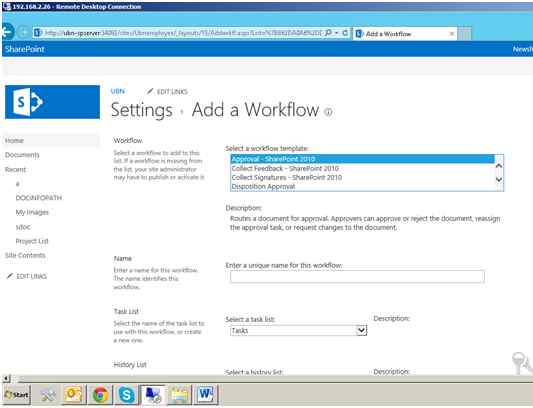Open the Select a task list dropdown

click(x=298, y=330)
